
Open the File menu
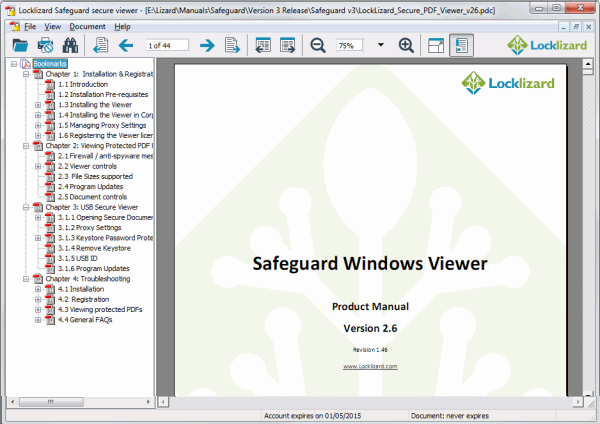coord(29,26)
